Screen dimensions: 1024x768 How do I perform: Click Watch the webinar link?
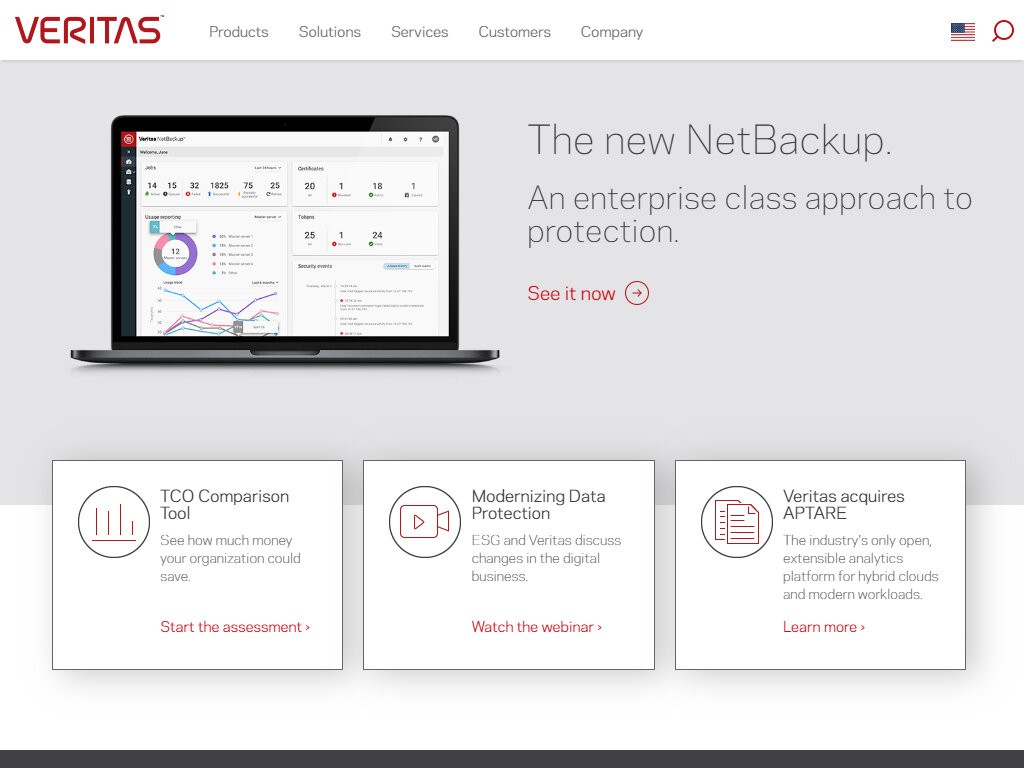click(537, 627)
